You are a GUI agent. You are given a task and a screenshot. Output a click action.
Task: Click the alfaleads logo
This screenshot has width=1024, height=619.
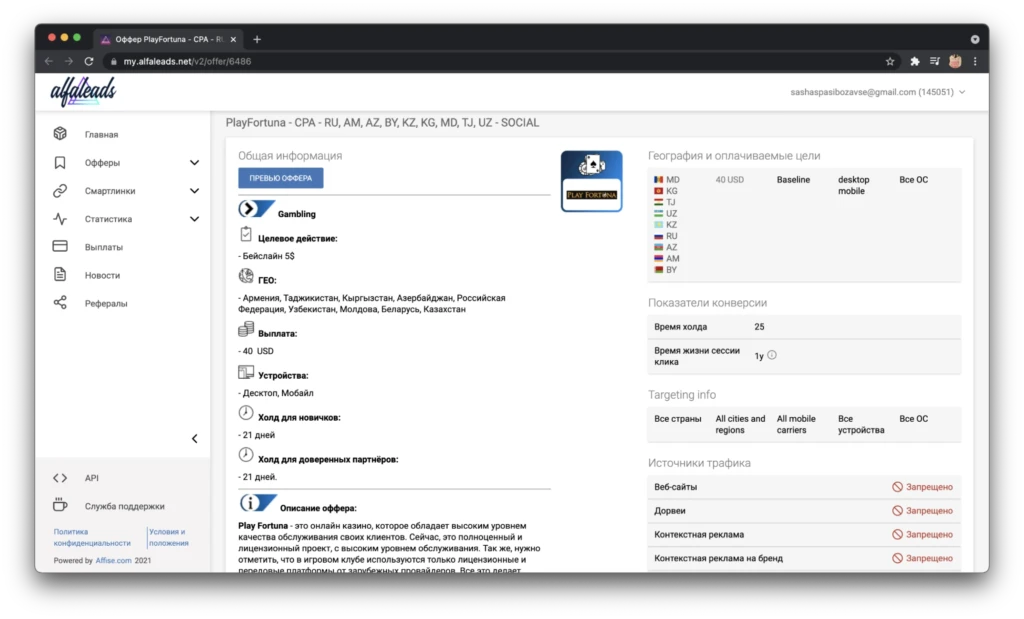pyautogui.click(x=83, y=91)
